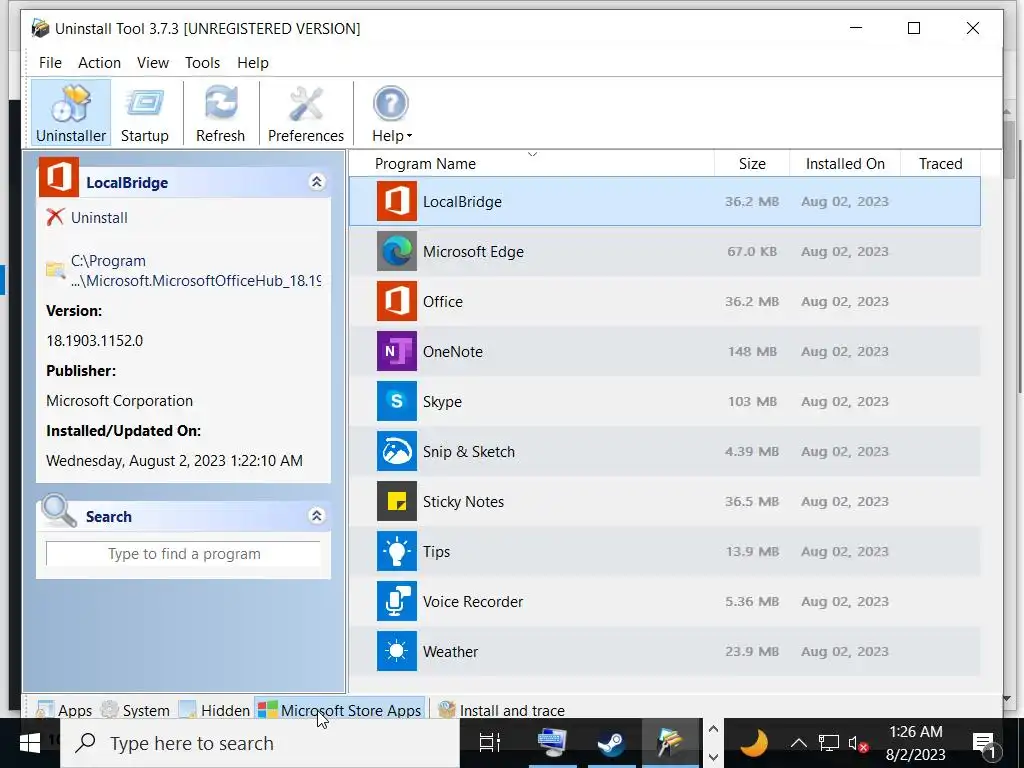Open the C:\Program install path link
This screenshot has width=1024, height=768.
pyautogui.click(x=196, y=270)
